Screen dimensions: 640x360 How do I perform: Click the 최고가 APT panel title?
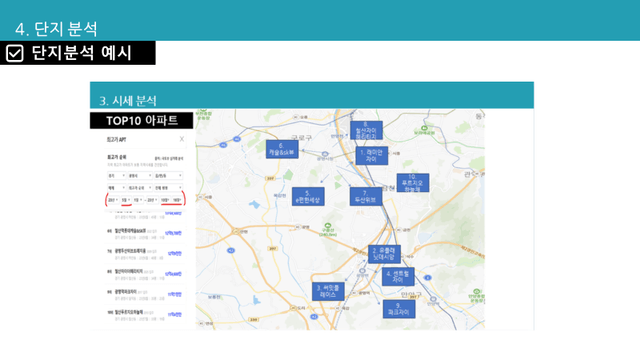click(116, 140)
